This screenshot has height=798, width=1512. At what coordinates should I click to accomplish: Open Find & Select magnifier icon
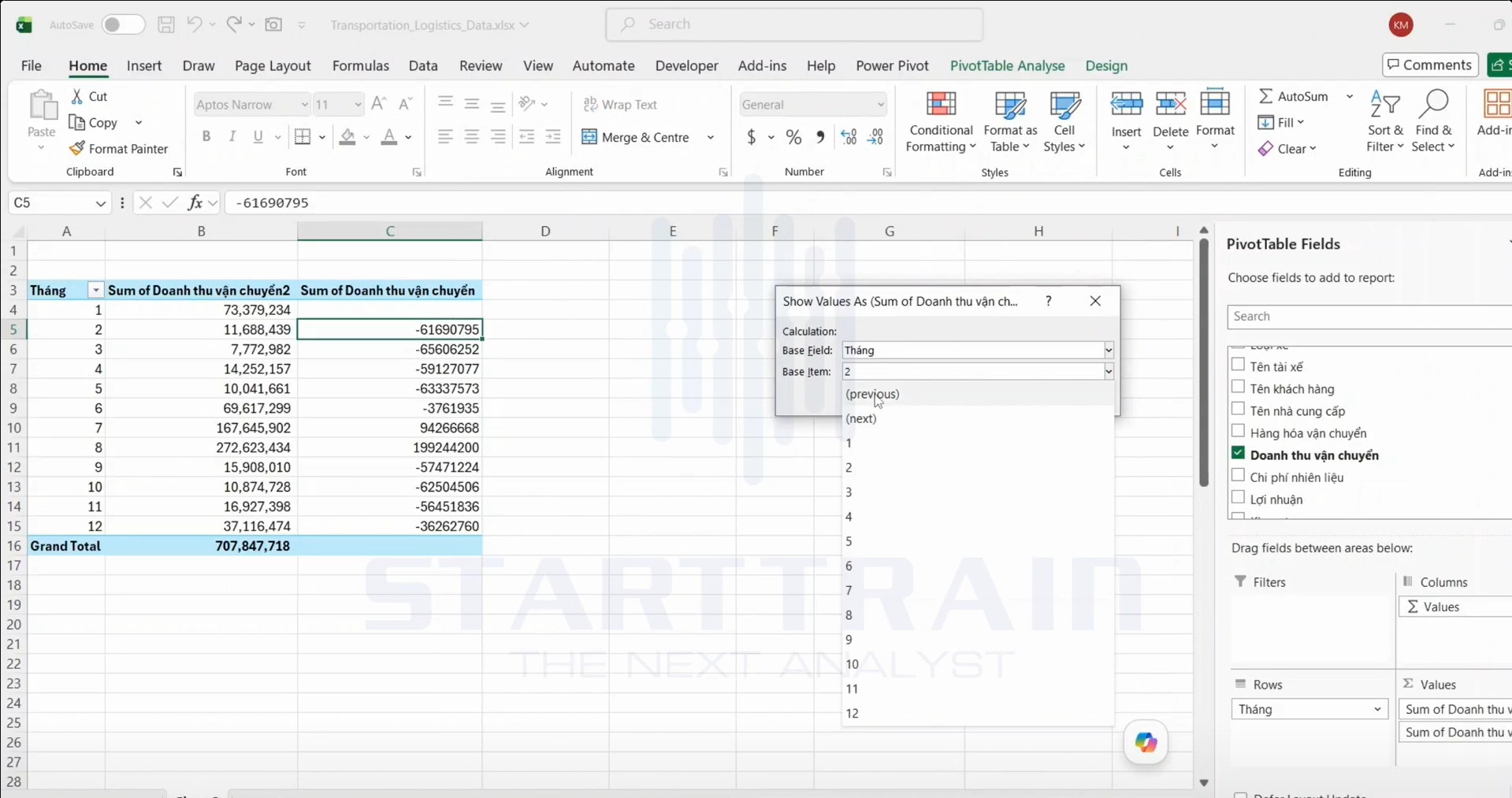[x=1433, y=105]
